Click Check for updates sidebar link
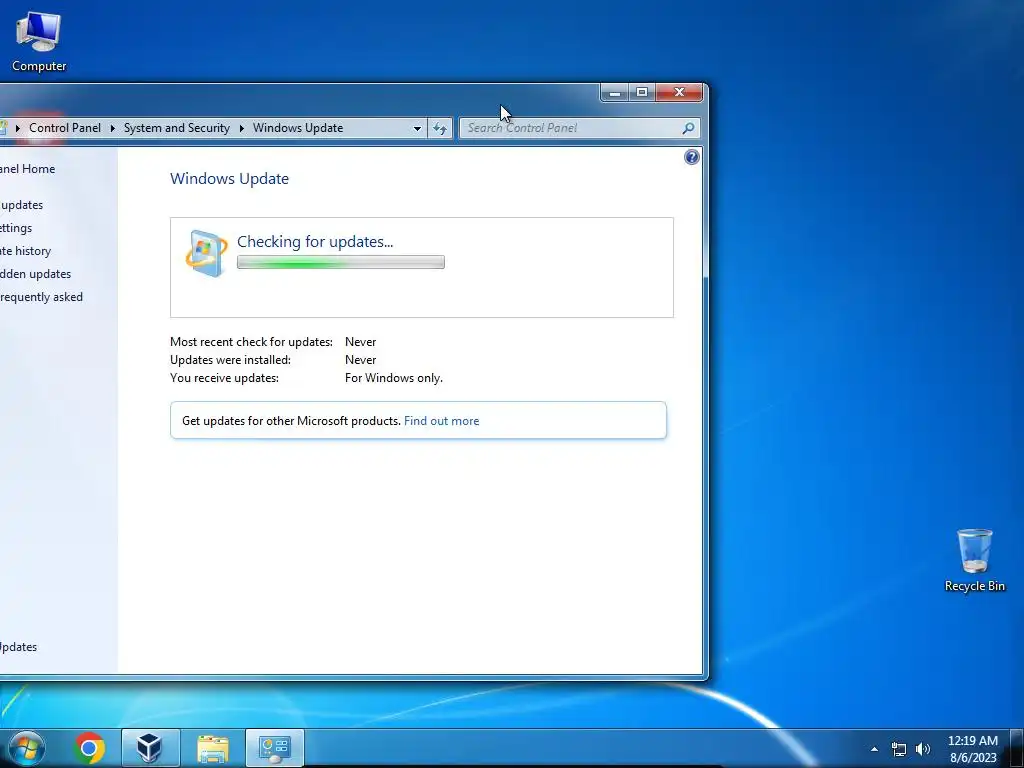Viewport: 1024px width, 768px height. point(22,205)
